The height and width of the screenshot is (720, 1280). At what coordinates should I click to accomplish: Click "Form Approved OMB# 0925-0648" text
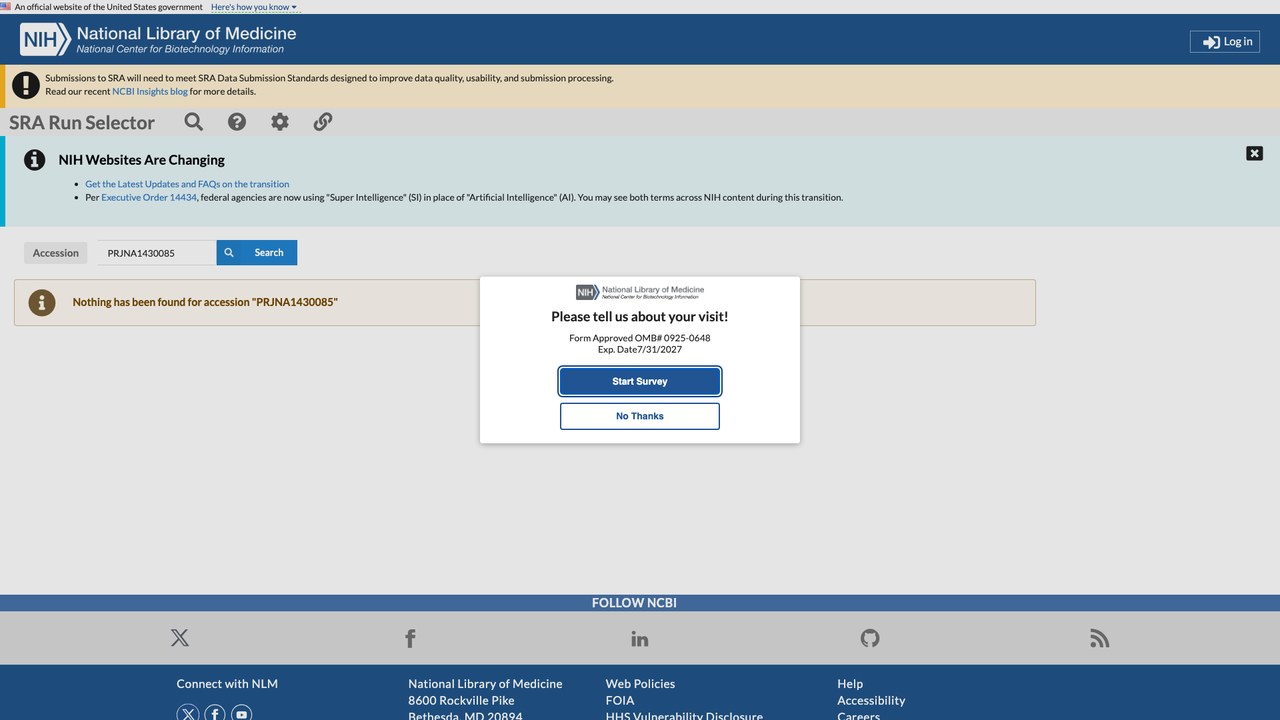(640, 338)
